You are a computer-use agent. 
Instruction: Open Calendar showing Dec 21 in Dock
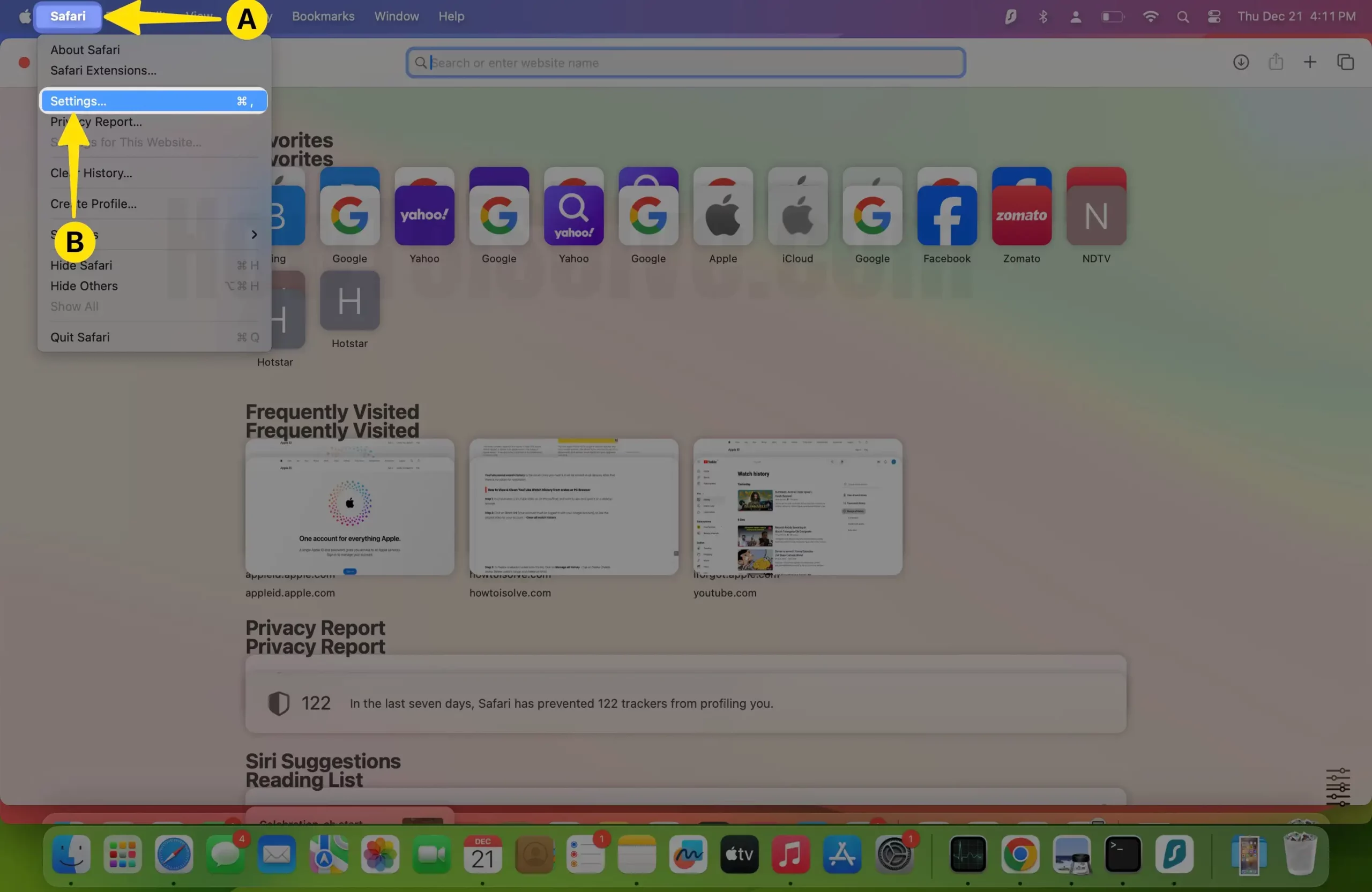click(x=482, y=854)
